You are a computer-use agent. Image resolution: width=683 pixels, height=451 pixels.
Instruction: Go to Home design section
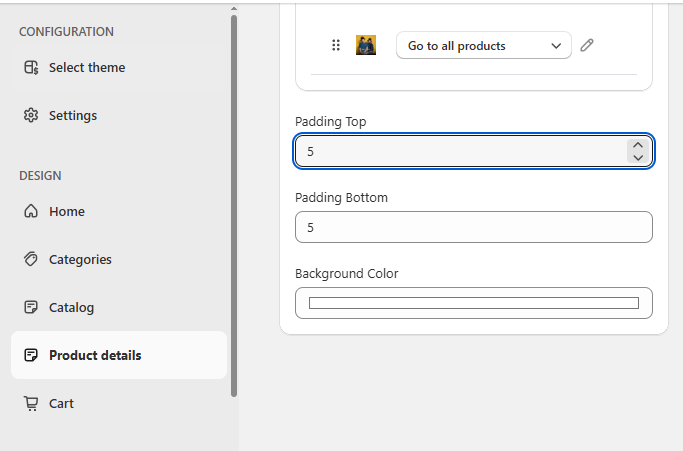pyautogui.click(x=119, y=211)
